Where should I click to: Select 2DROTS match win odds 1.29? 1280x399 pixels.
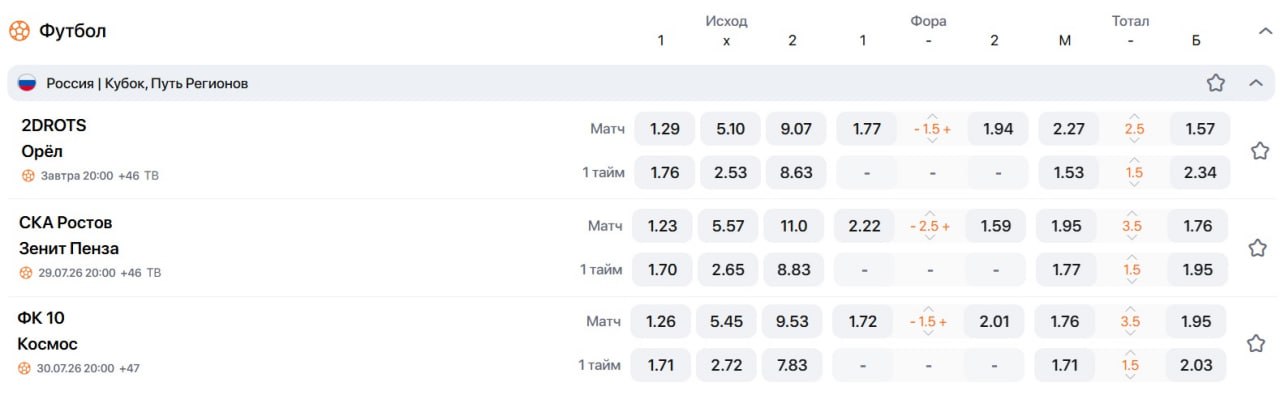coord(665,129)
